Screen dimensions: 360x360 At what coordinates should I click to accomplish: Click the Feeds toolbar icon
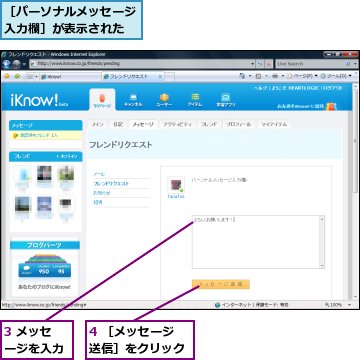[x=258, y=76]
